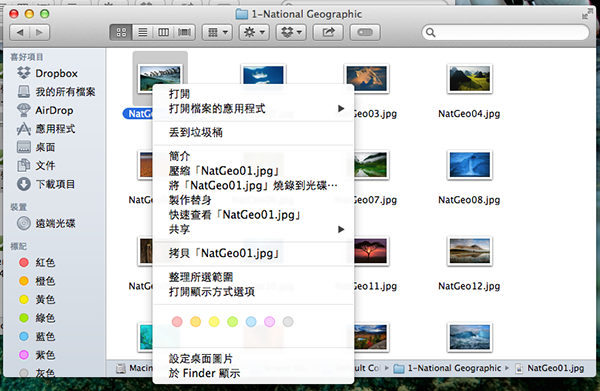
Task: Click the Finder search field
Action: pyautogui.click(x=505, y=33)
